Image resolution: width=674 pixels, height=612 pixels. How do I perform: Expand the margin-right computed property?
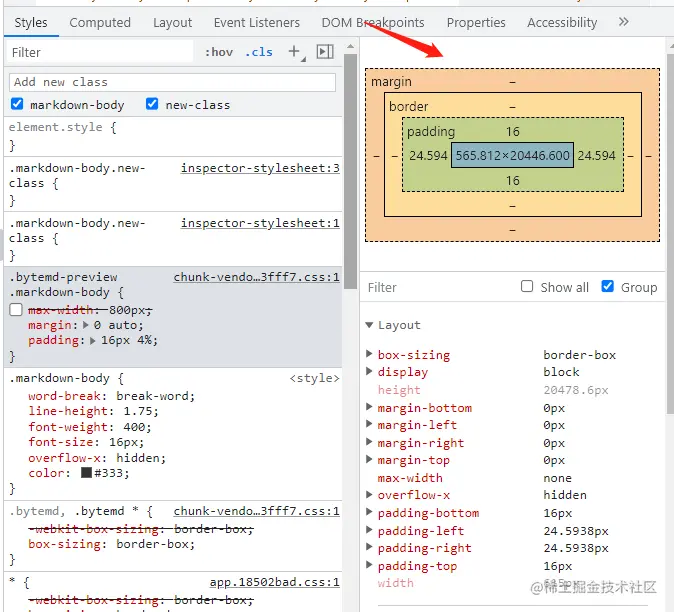[x=369, y=442]
